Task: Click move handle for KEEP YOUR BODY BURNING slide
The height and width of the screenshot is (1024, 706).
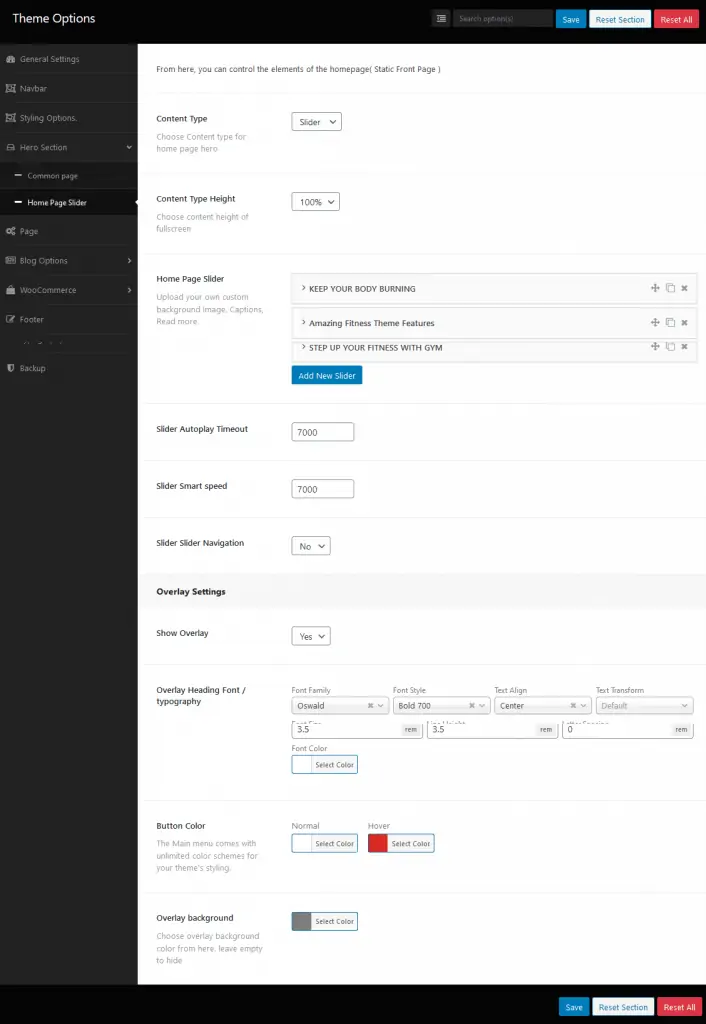Action: tap(655, 288)
